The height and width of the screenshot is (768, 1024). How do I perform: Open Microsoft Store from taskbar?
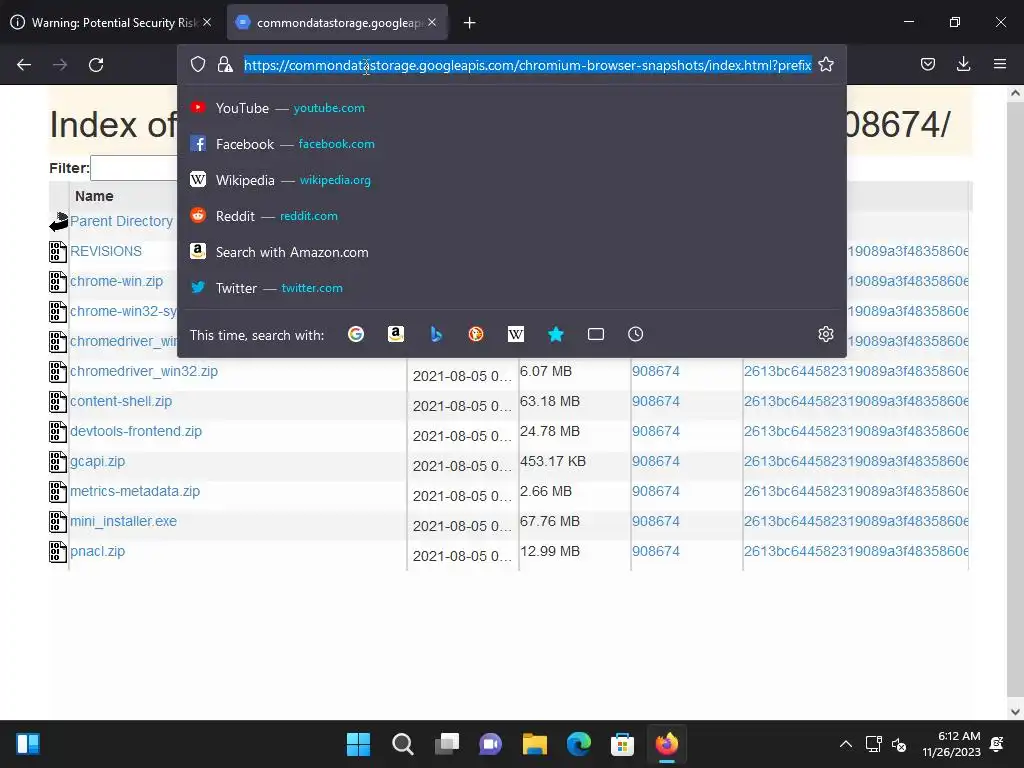point(622,744)
